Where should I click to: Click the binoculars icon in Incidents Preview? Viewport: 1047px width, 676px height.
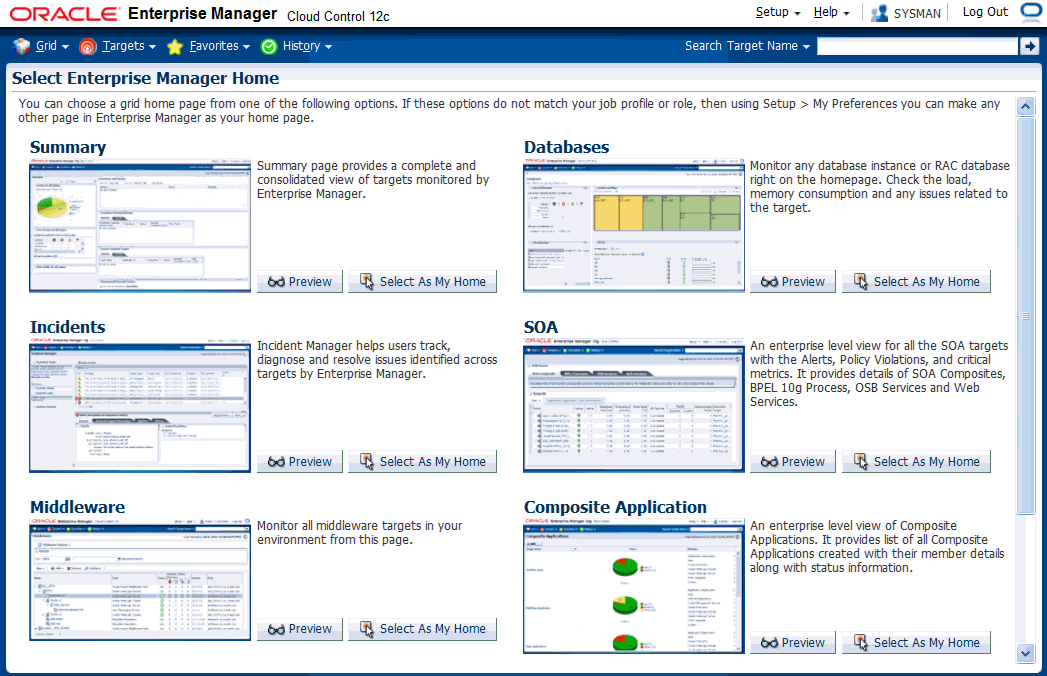276,462
